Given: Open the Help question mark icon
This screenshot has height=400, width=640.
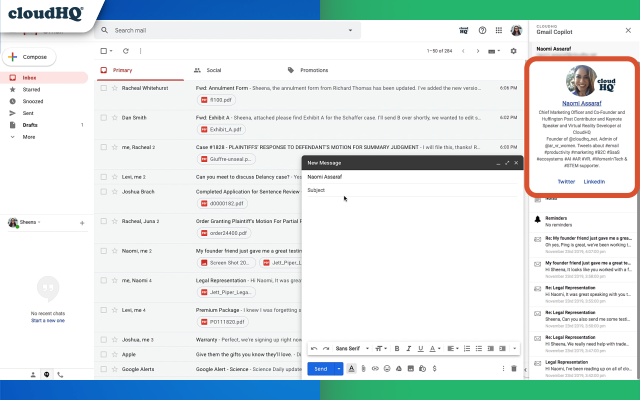Looking at the screenshot, I should click(x=482, y=30).
